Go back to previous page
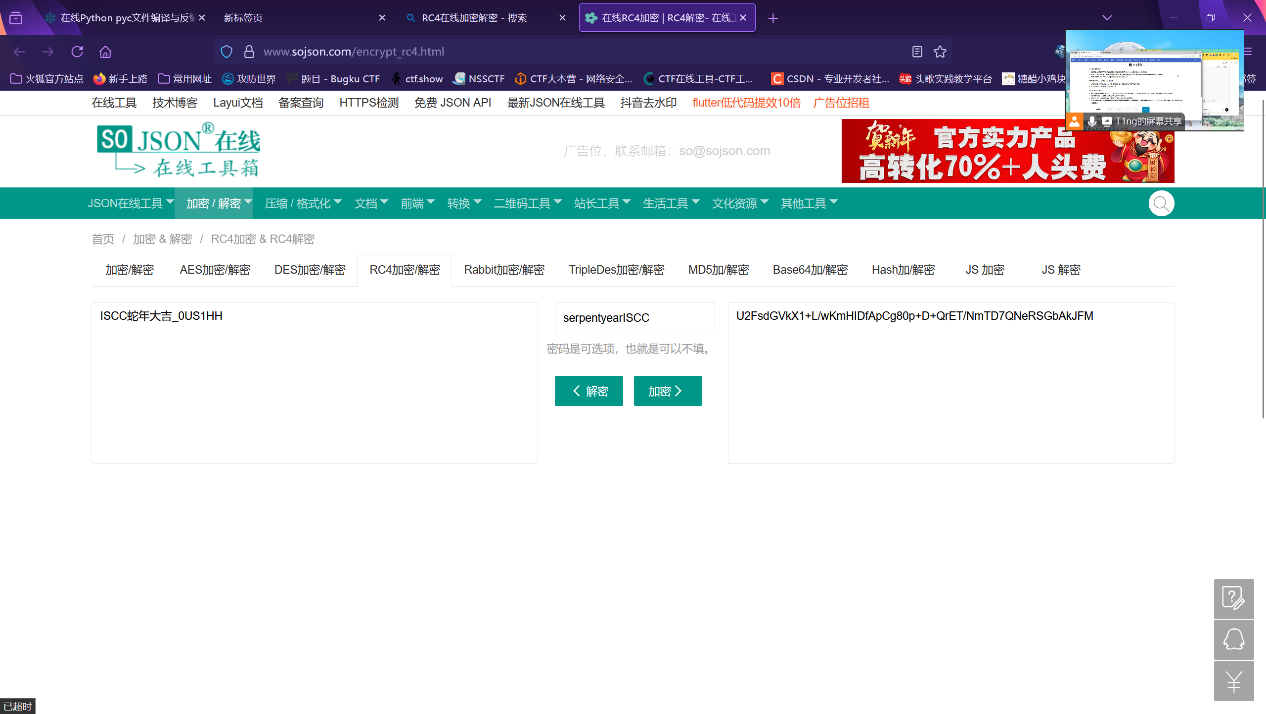 point(19,52)
